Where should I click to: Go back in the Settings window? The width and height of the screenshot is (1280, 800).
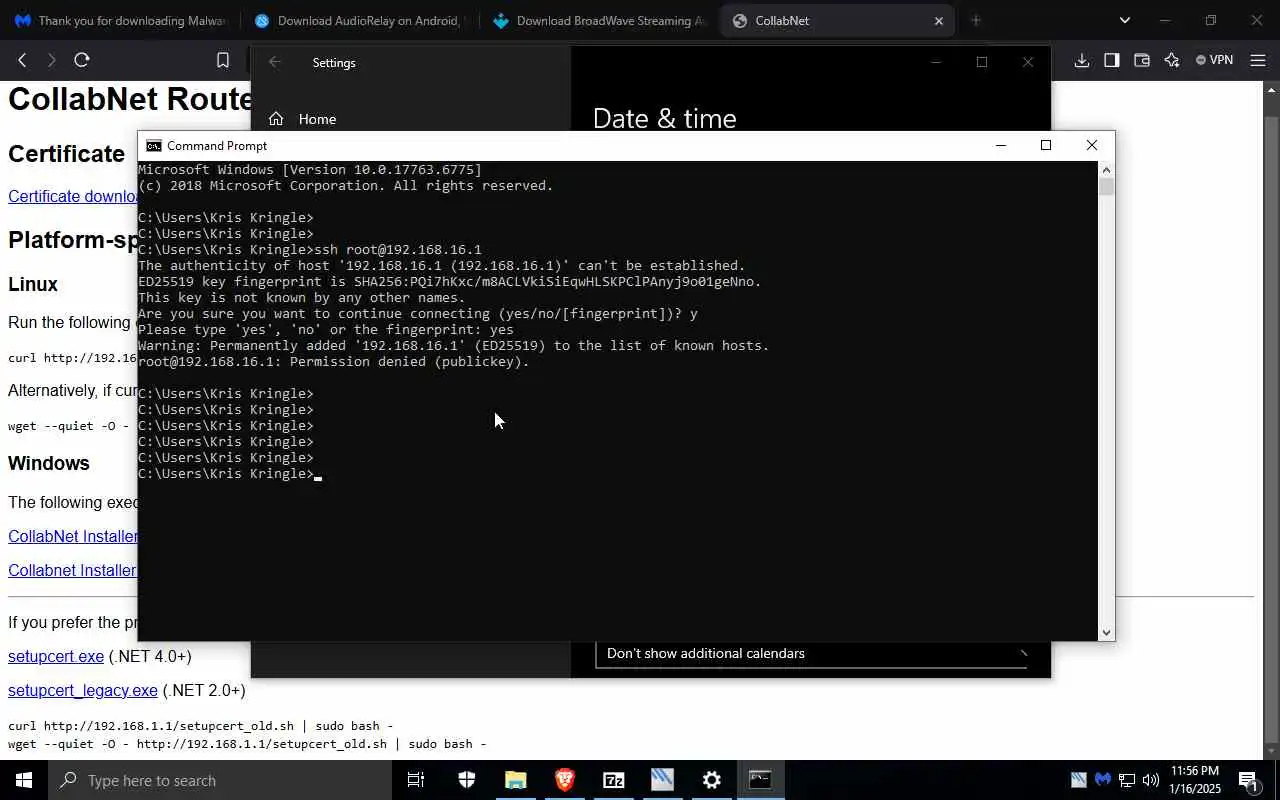pyautogui.click(x=274, y=62)
